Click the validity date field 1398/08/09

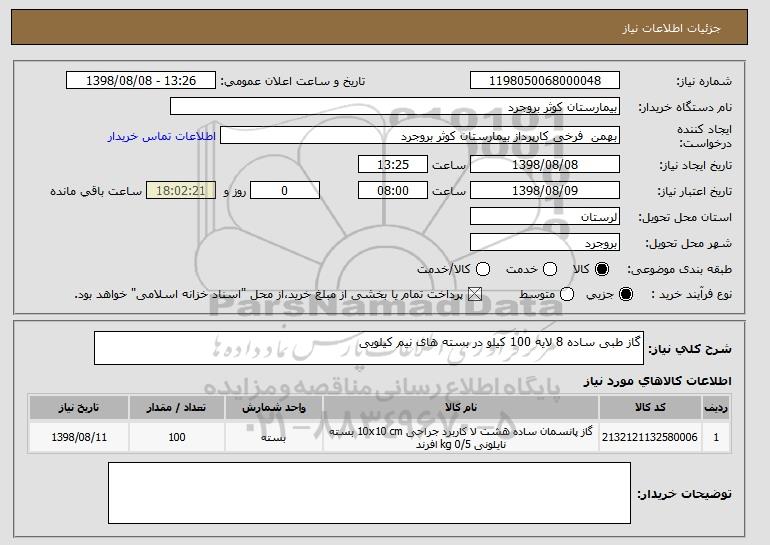tap(545, 191)
